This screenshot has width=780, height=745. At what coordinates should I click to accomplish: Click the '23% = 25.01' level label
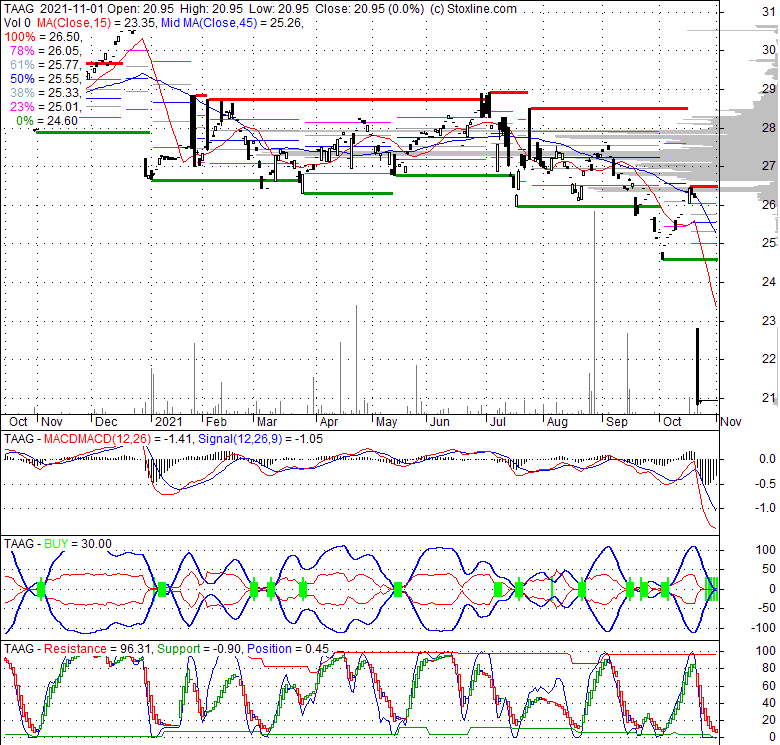click(45, 106)
